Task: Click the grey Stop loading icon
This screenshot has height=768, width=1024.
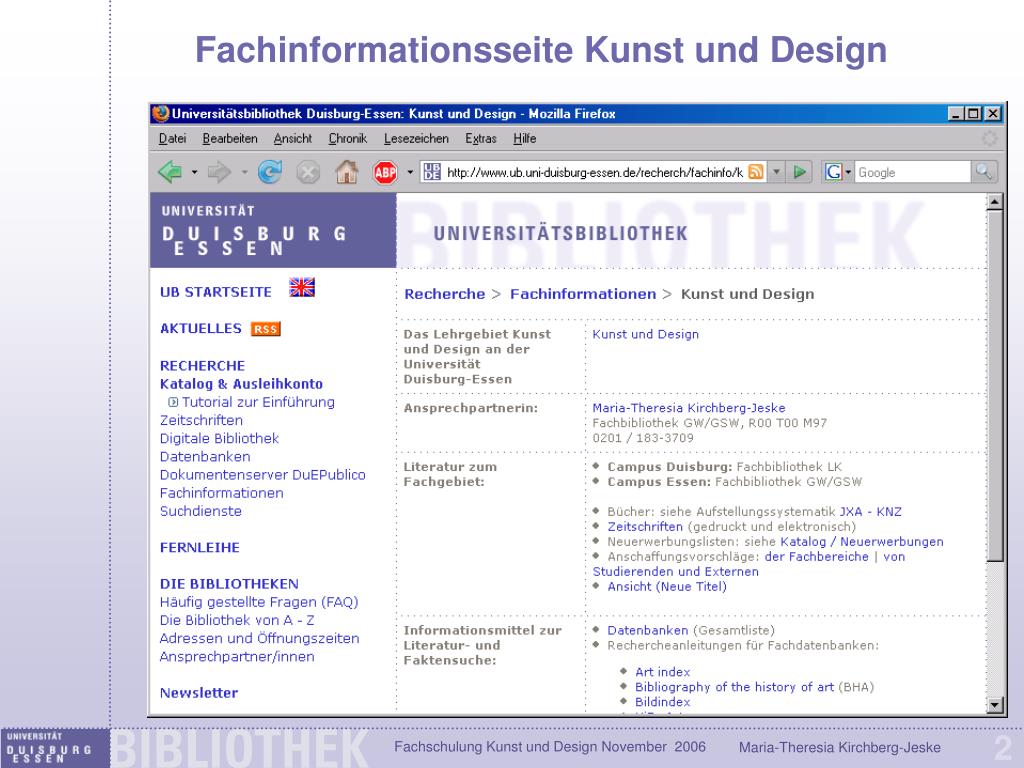Action: click(x=308, y=172)
